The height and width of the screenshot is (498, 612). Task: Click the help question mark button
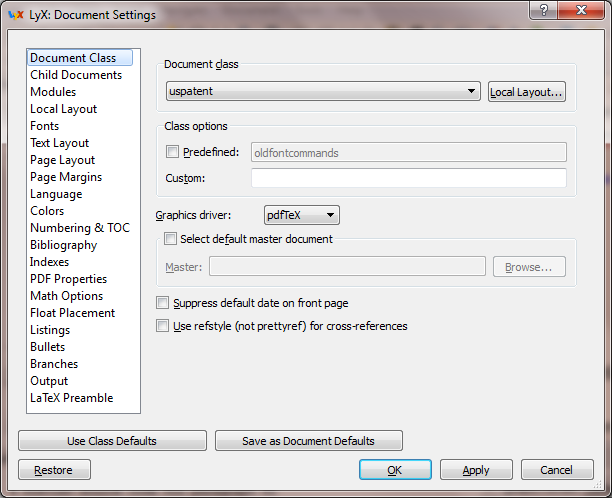click(543, 10)
